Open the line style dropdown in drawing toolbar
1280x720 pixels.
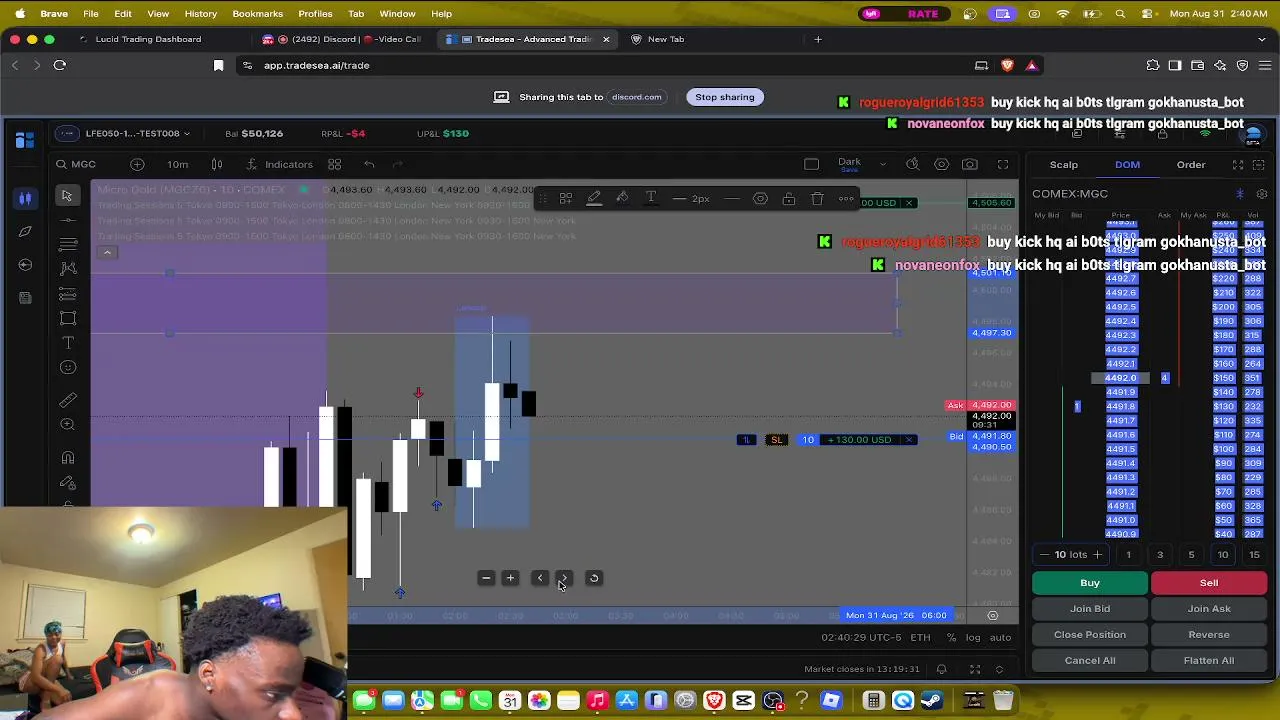click(x=732, y=198)
